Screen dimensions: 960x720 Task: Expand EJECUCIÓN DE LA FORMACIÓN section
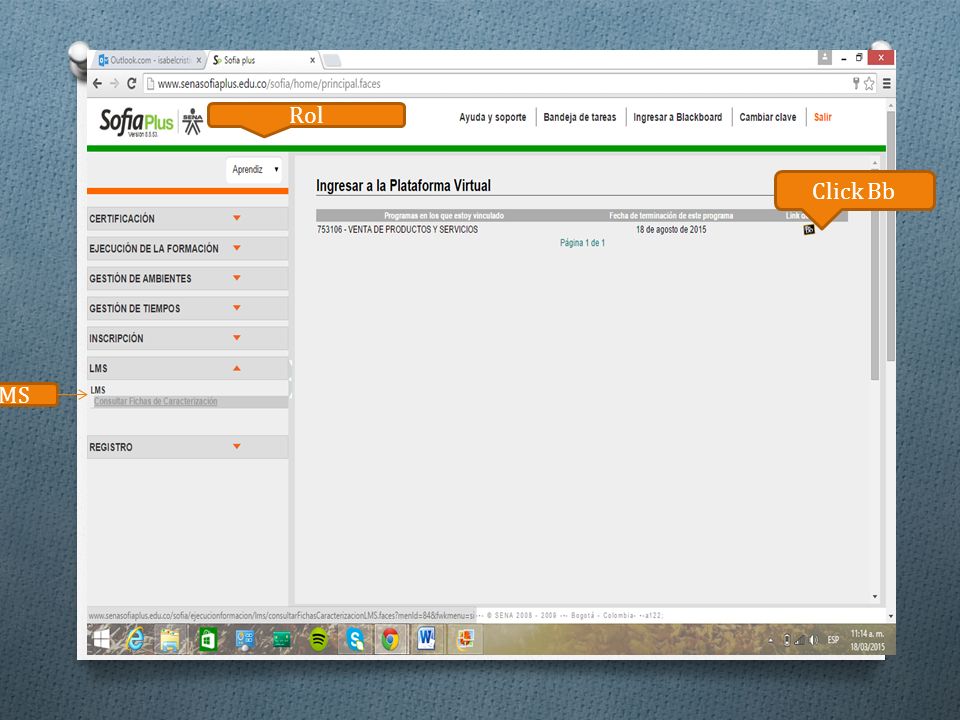click(x=187, y=249)
